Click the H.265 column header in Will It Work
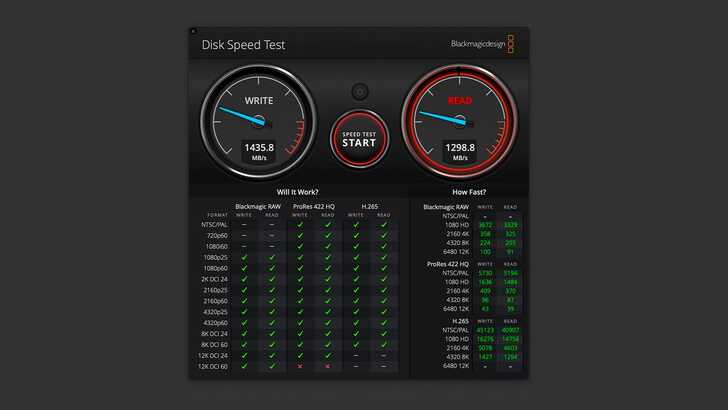 [370, 207]
